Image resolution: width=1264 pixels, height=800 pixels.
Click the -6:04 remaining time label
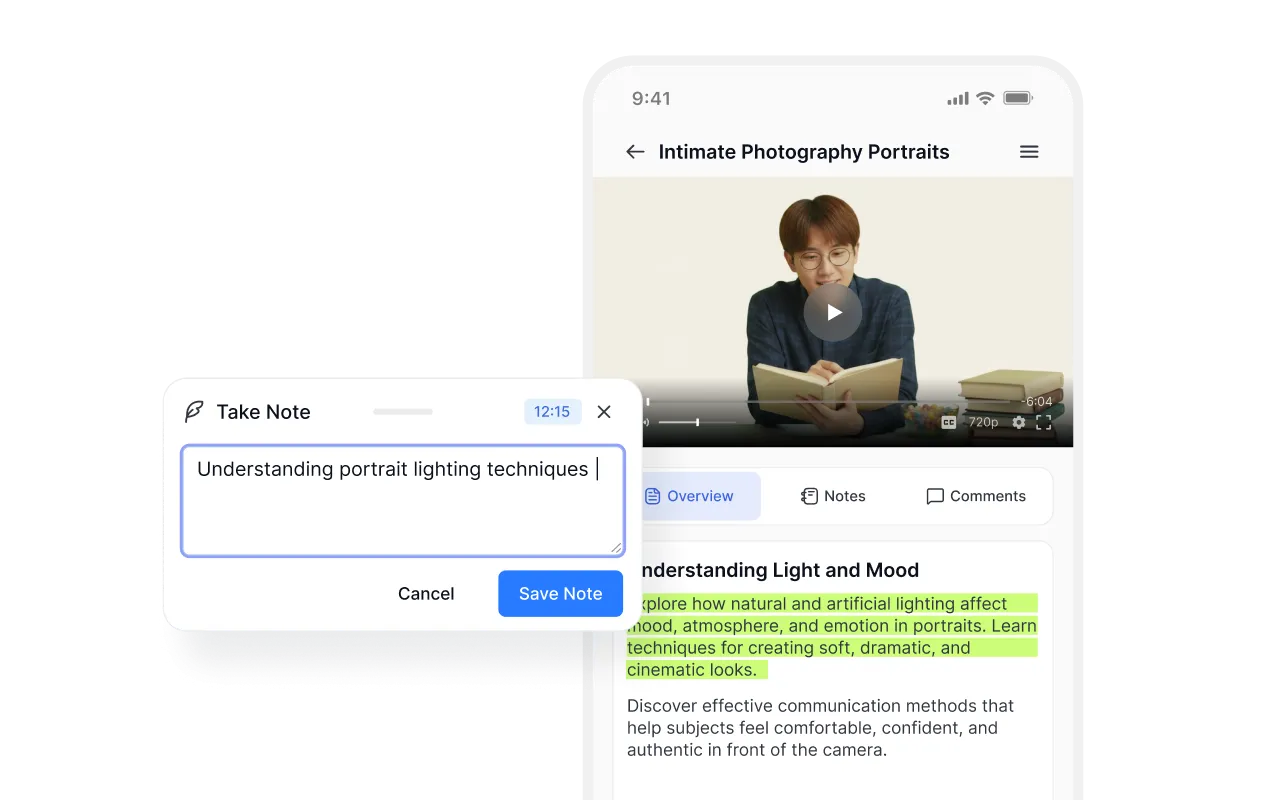[1037, 402]
